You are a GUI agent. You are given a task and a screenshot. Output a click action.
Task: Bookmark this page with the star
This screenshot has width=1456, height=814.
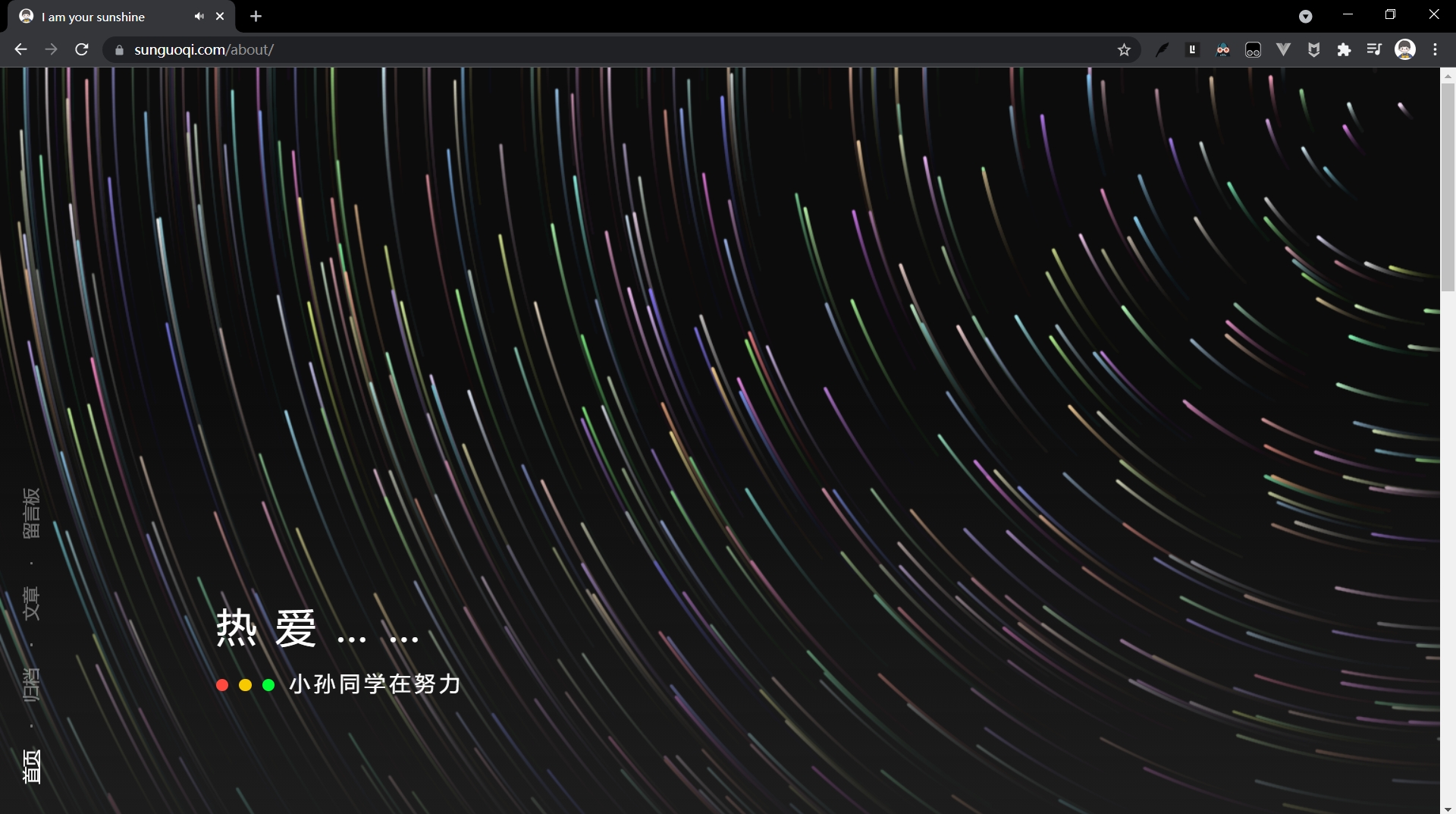tap(1124, 50)
